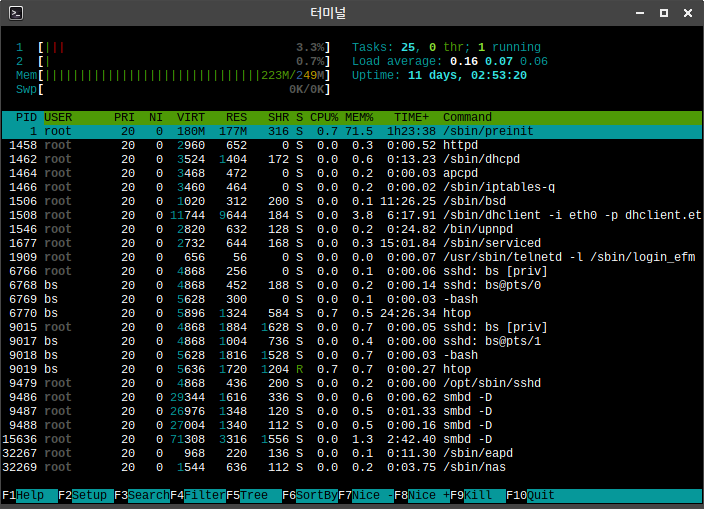
Task: Select the /usr/sbin/telnetd process row
Action: click(352, 257)
